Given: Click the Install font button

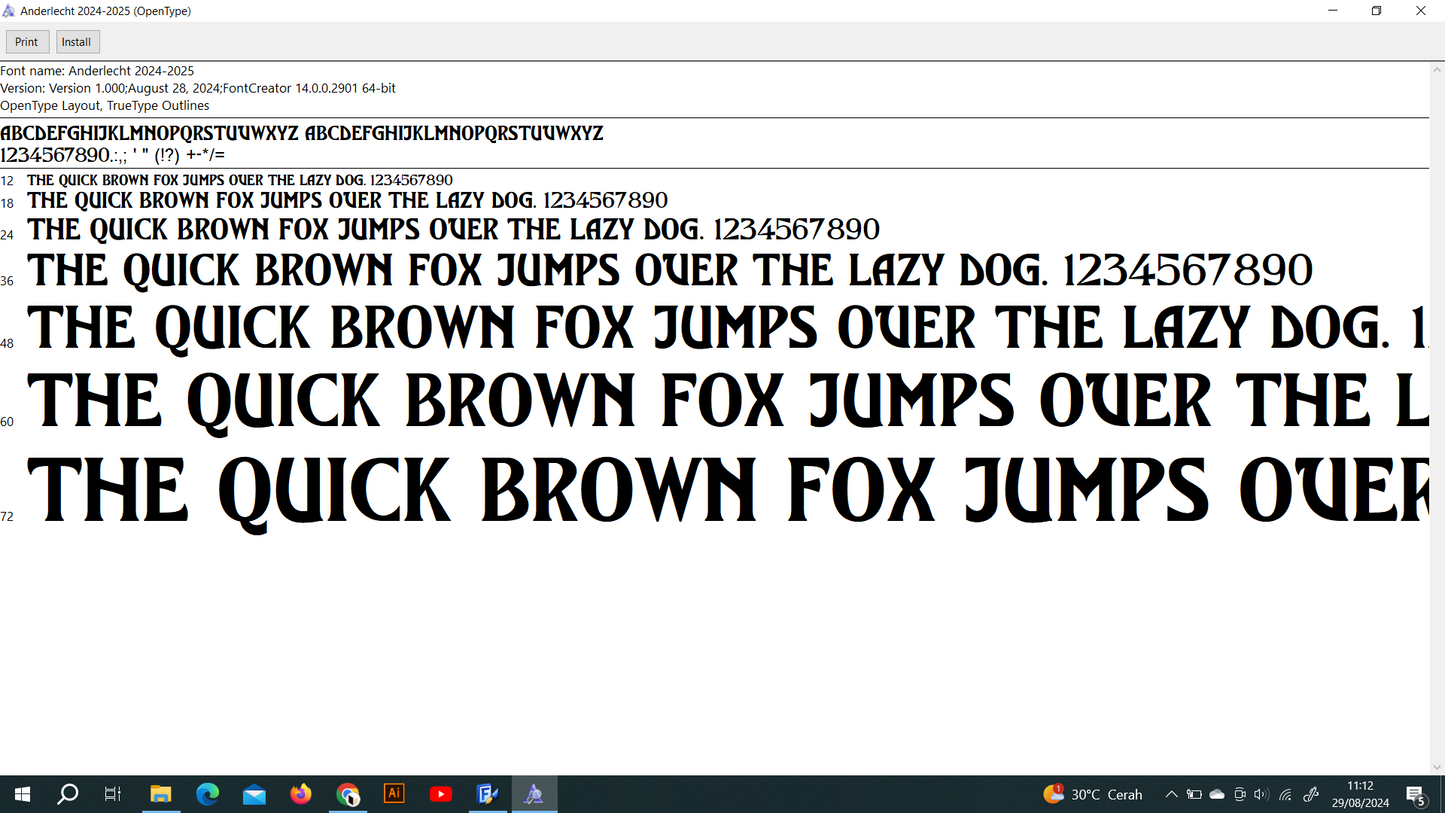Looking at the screenshot, I should pyautogui.click(x=77, y=42).
